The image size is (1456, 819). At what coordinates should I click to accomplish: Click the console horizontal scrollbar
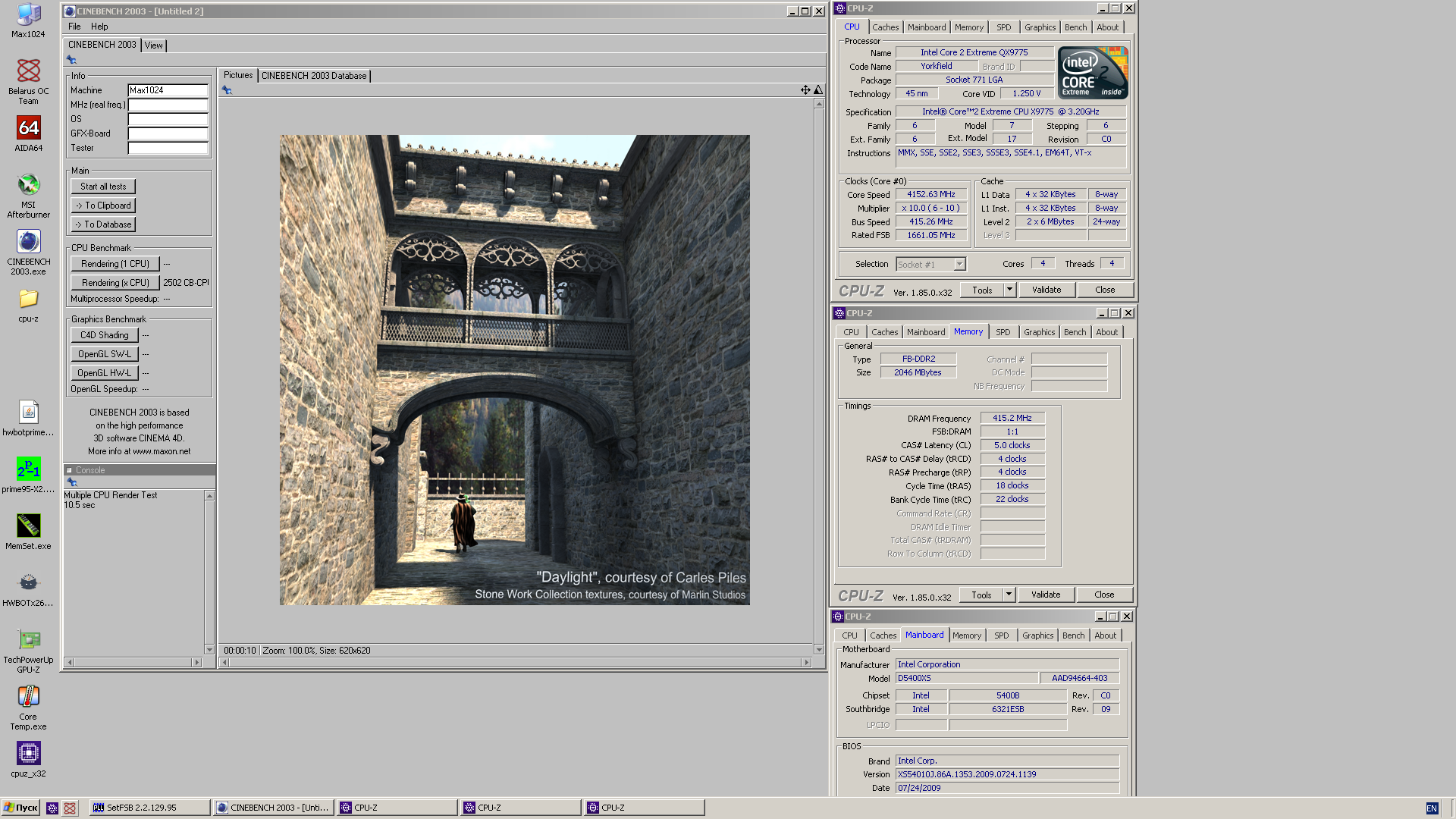(x=133, y=663)
